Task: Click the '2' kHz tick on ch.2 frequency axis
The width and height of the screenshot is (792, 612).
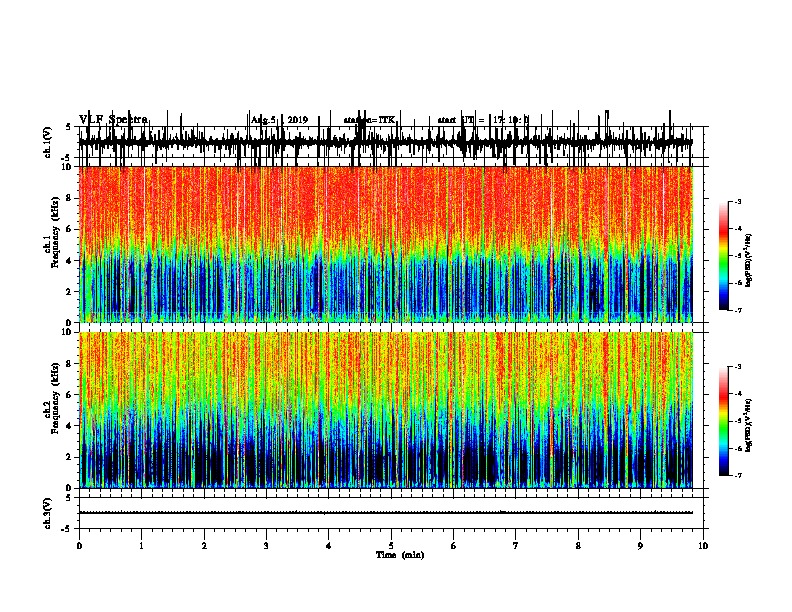Action: (x=69, y=457)
